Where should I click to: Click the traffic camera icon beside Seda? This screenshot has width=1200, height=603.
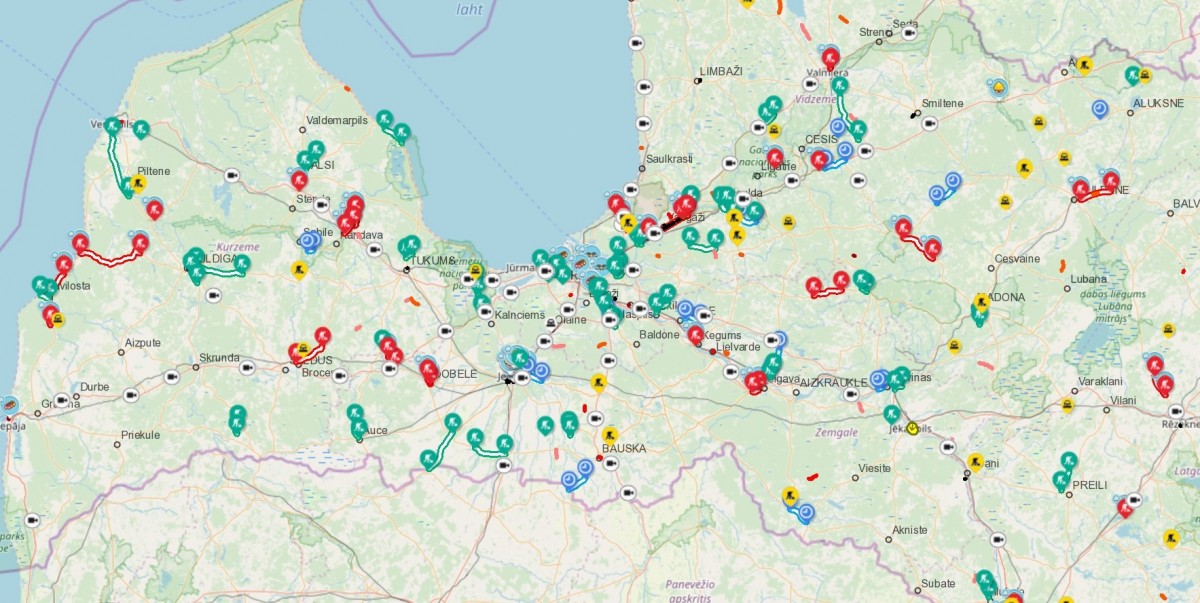point(909,33)
